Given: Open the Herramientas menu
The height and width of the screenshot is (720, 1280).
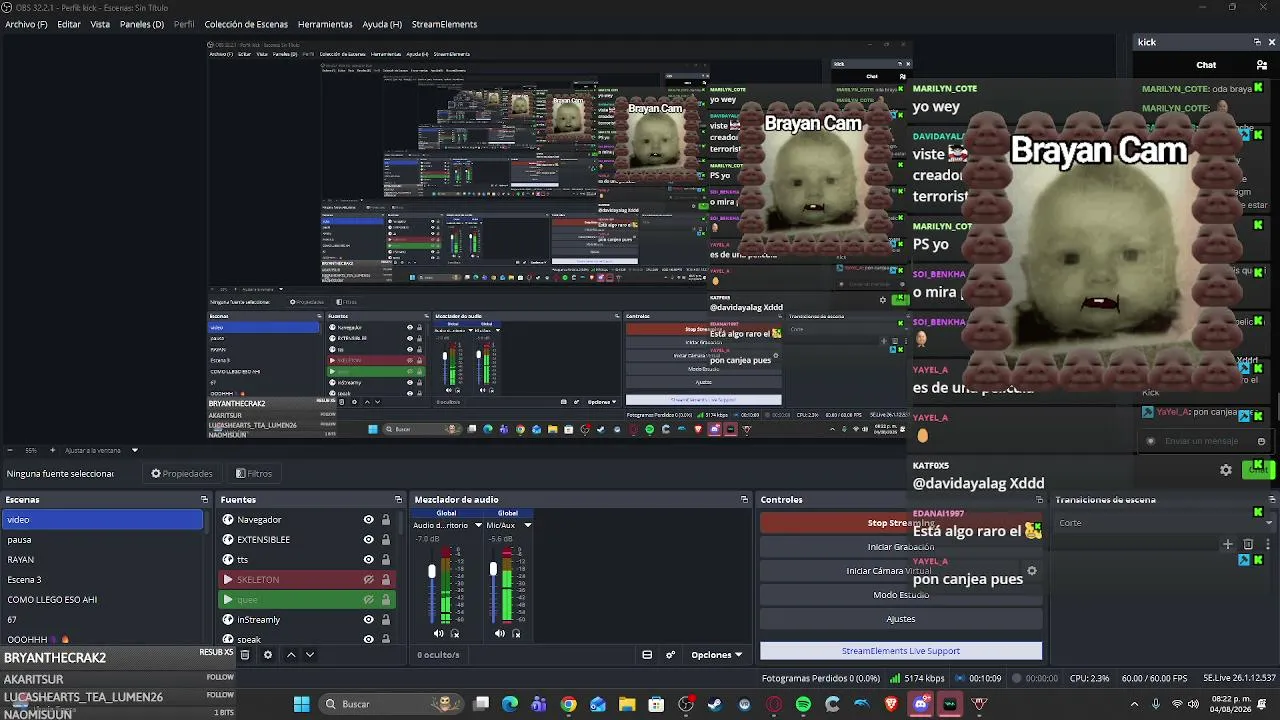Looking at the screenshot, I should [x=325, y=24].
